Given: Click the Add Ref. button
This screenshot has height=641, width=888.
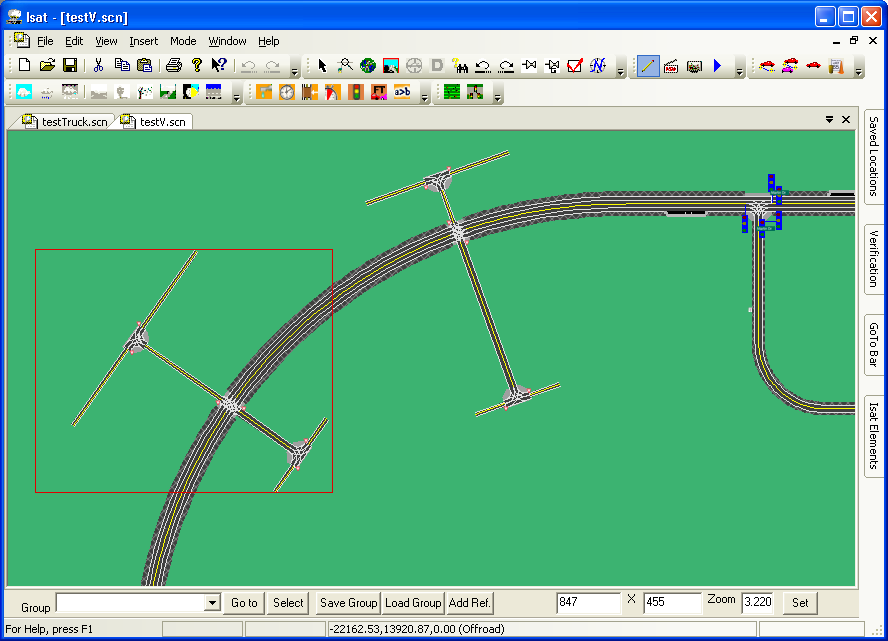Looking at the screenshot, I should [470, 603].
